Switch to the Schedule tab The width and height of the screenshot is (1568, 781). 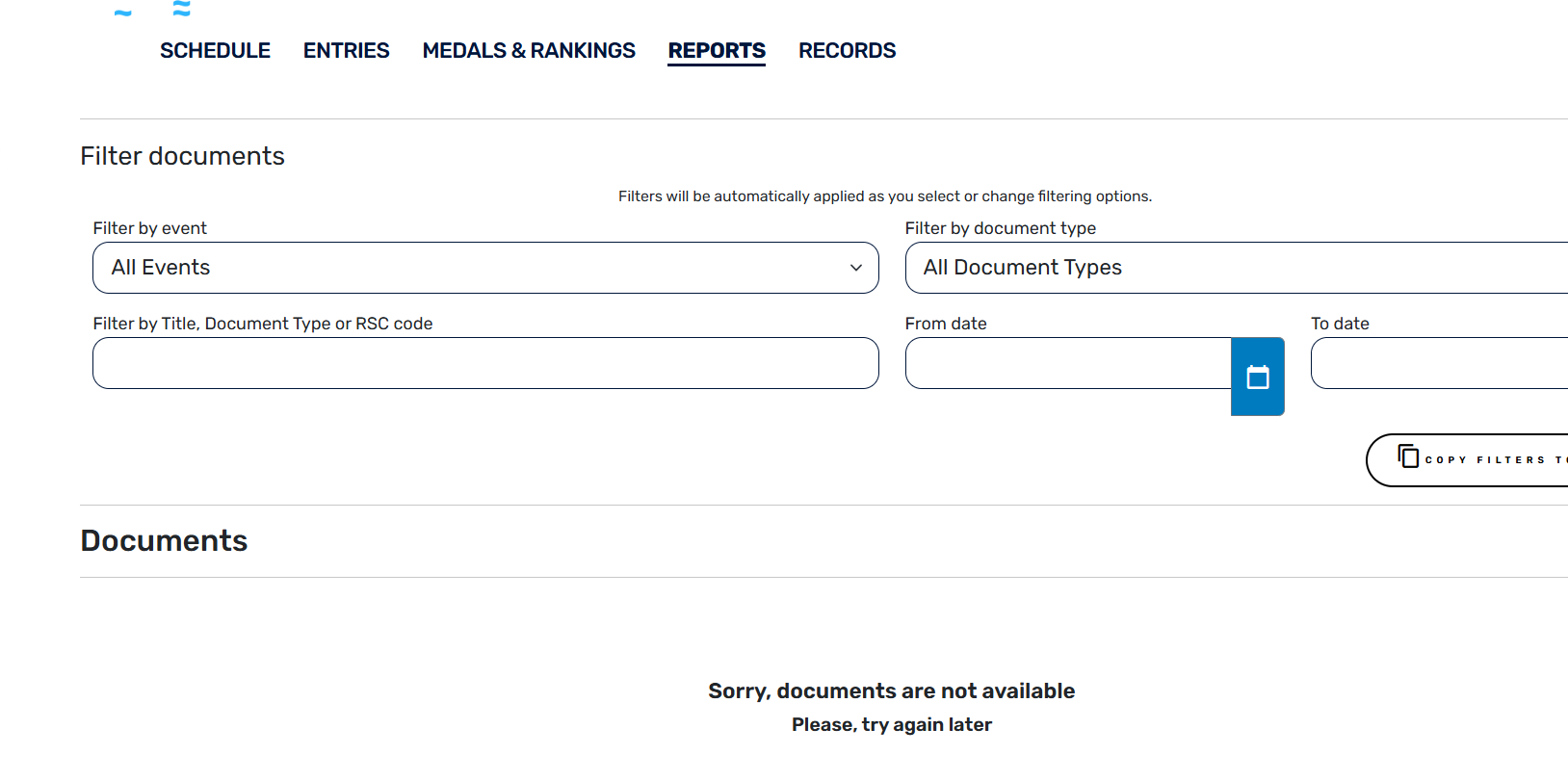215,51
